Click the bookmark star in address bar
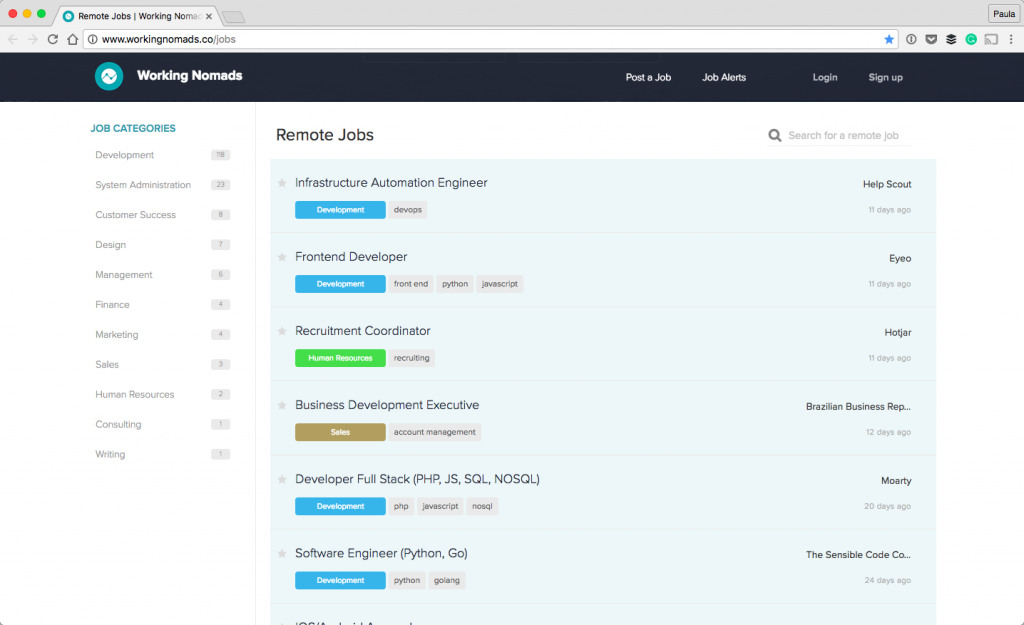Viewport: 1024px width, 625px height. click(889, 38)
